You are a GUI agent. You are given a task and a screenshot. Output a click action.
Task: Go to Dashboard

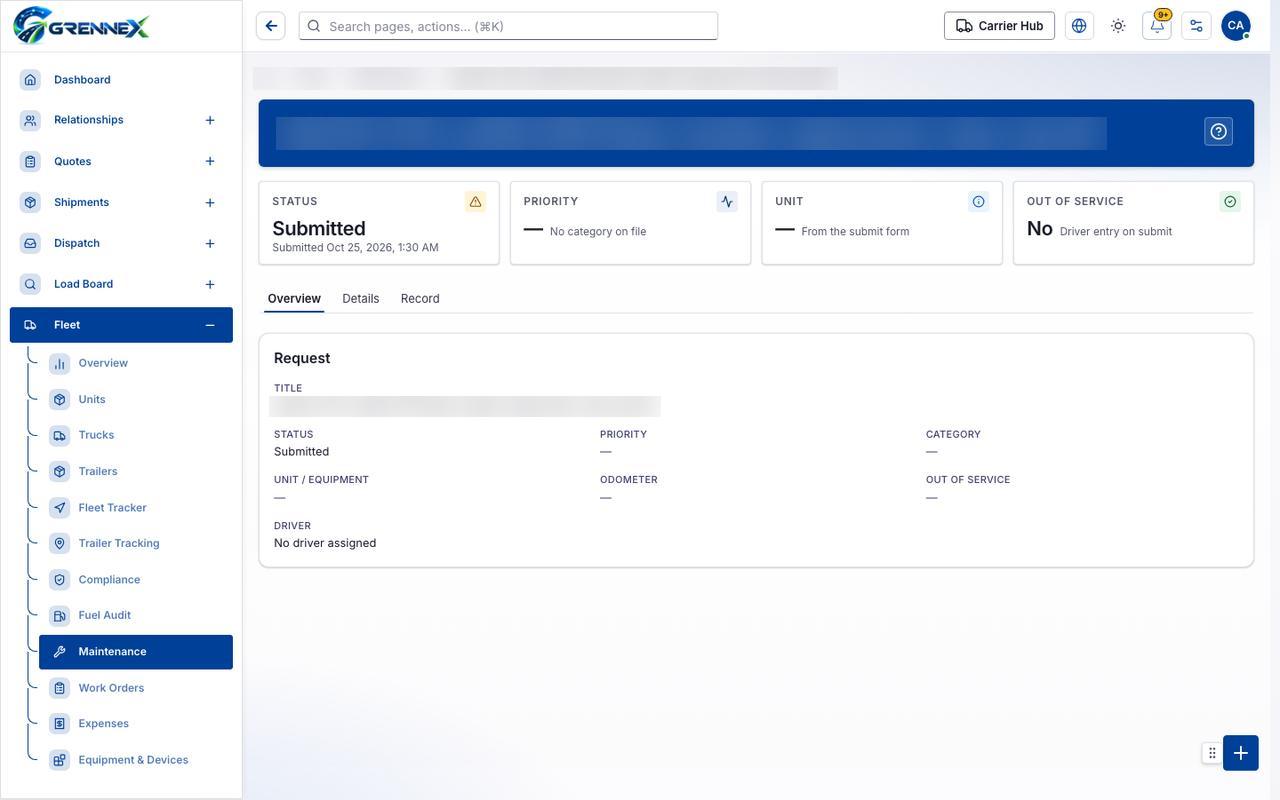click(121, 79)
